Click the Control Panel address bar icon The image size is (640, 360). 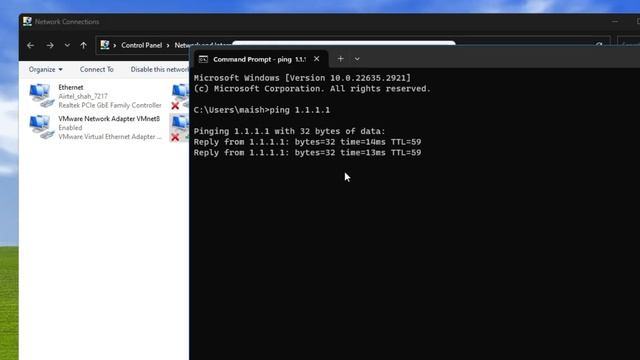tap(105, 45)
